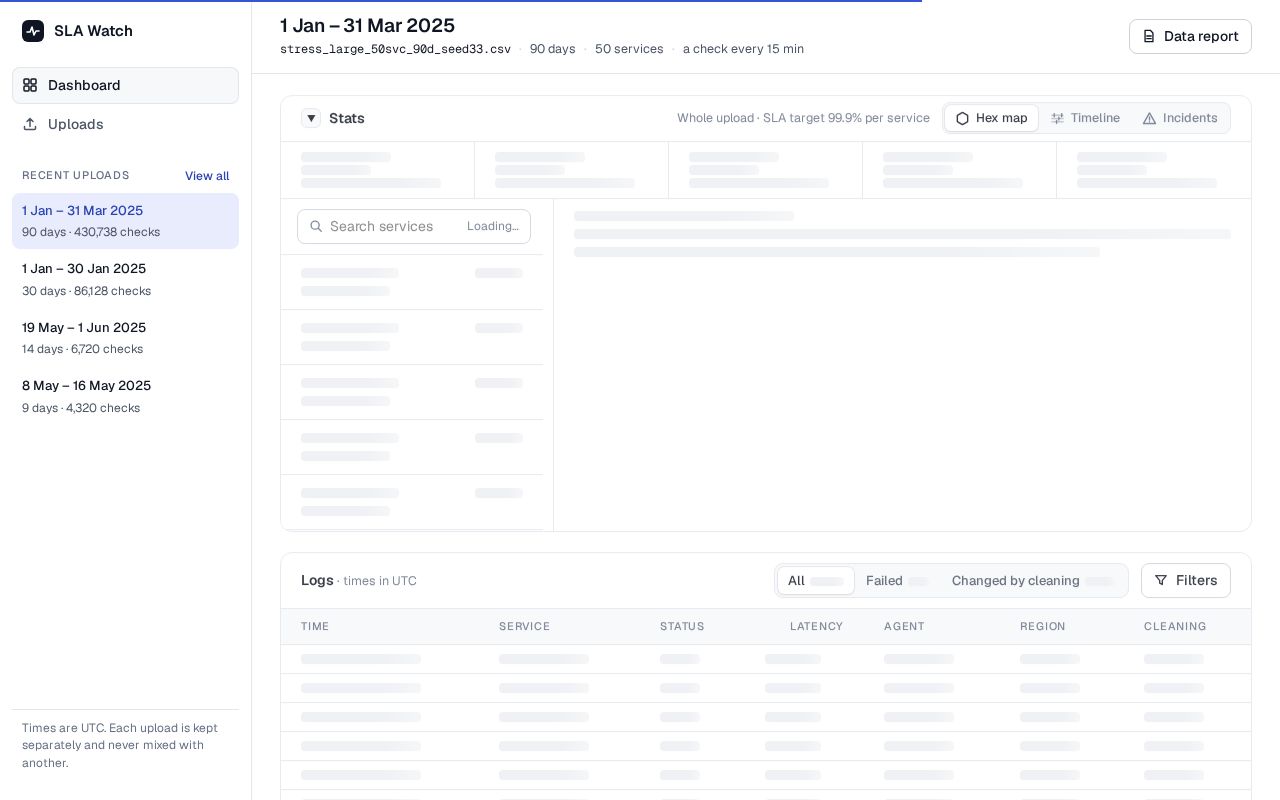The width and height of the screenshot is (1280, 800).
Task: Collapse the Stats section triangle
Action: (x=311, y=118)
